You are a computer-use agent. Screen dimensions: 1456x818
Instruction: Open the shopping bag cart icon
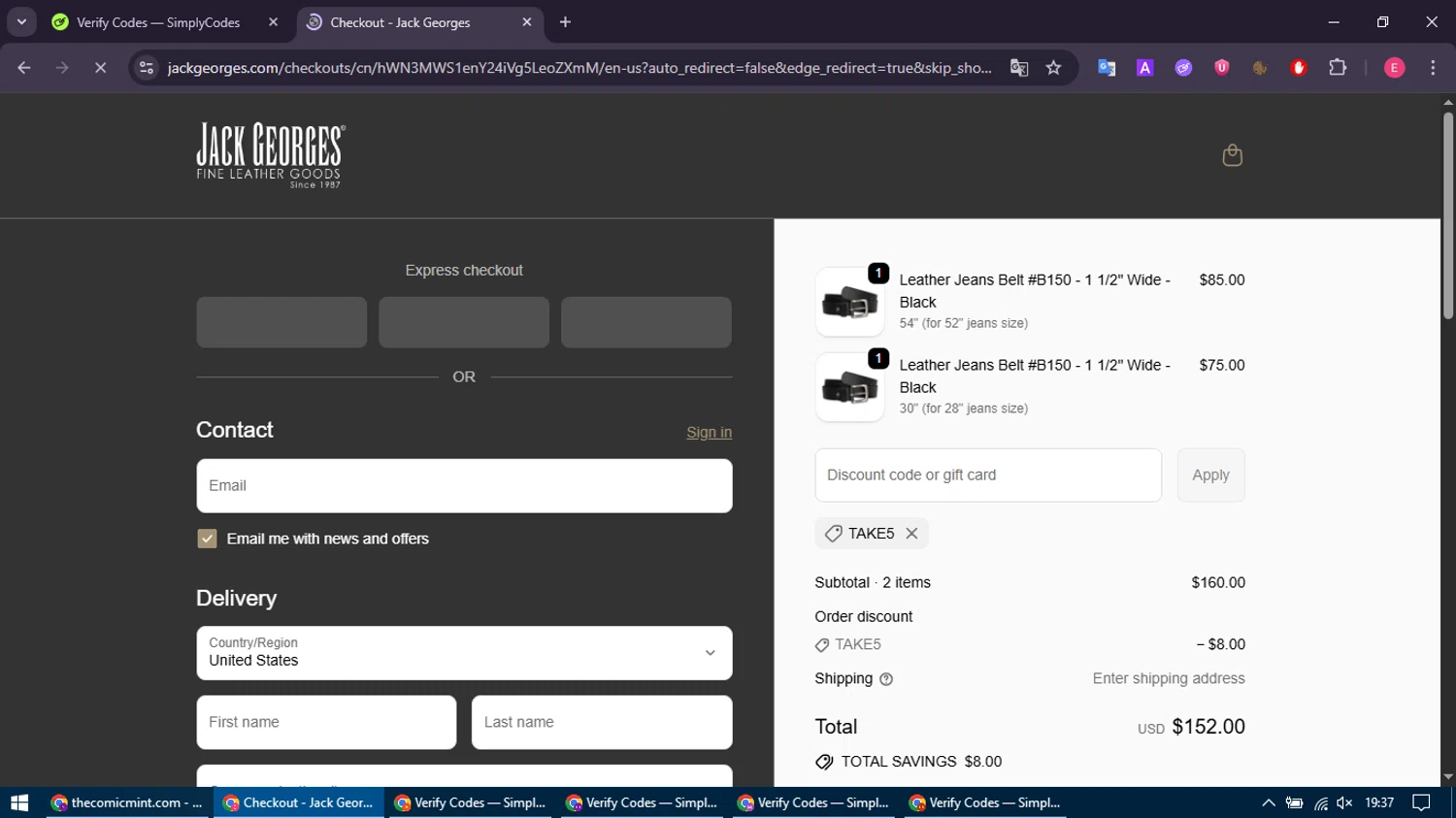point(1232,155)
